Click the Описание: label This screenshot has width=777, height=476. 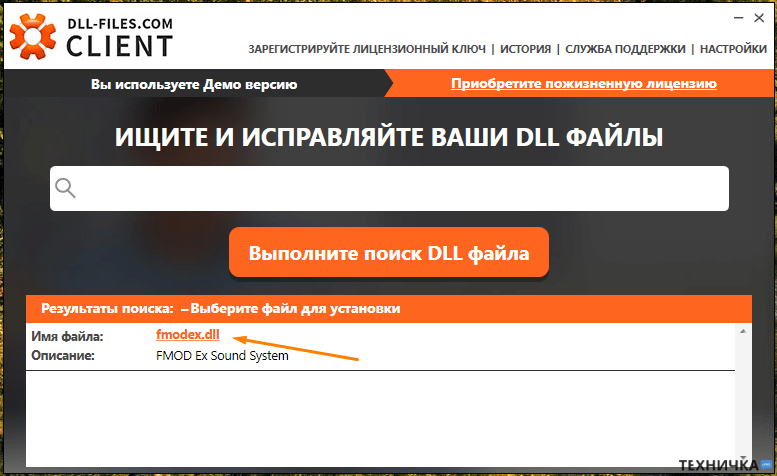coord(63,356)
